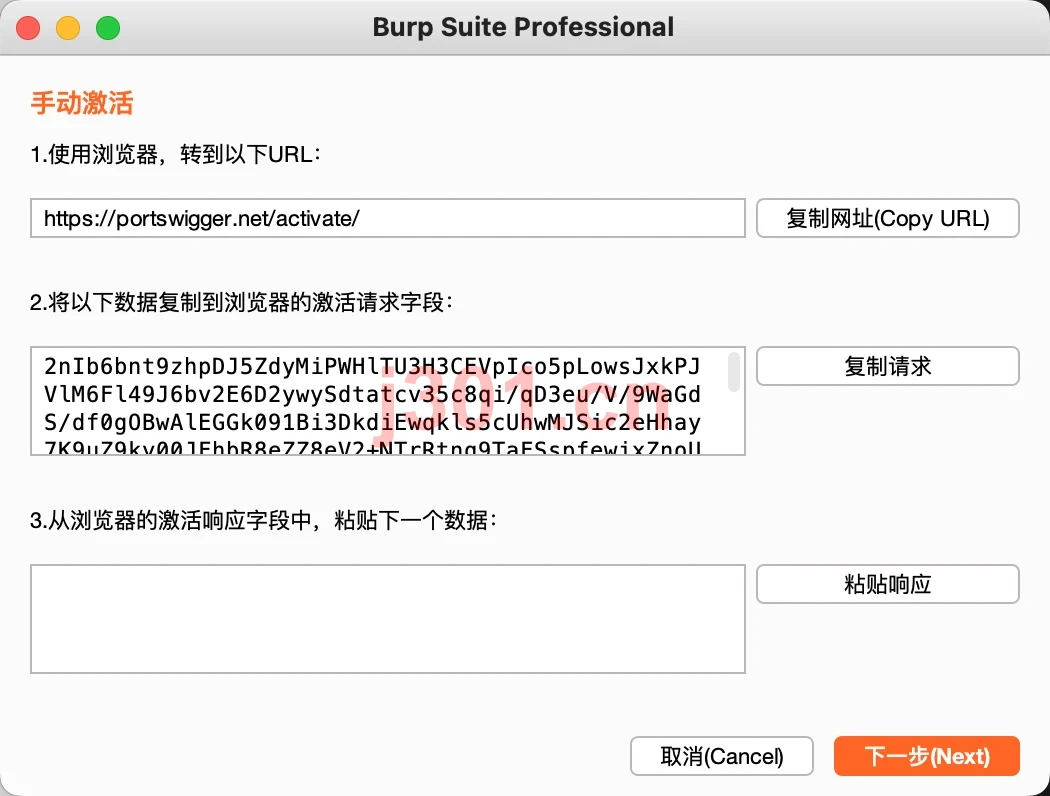Click the 取消(Cancel) button

(721, 756)
